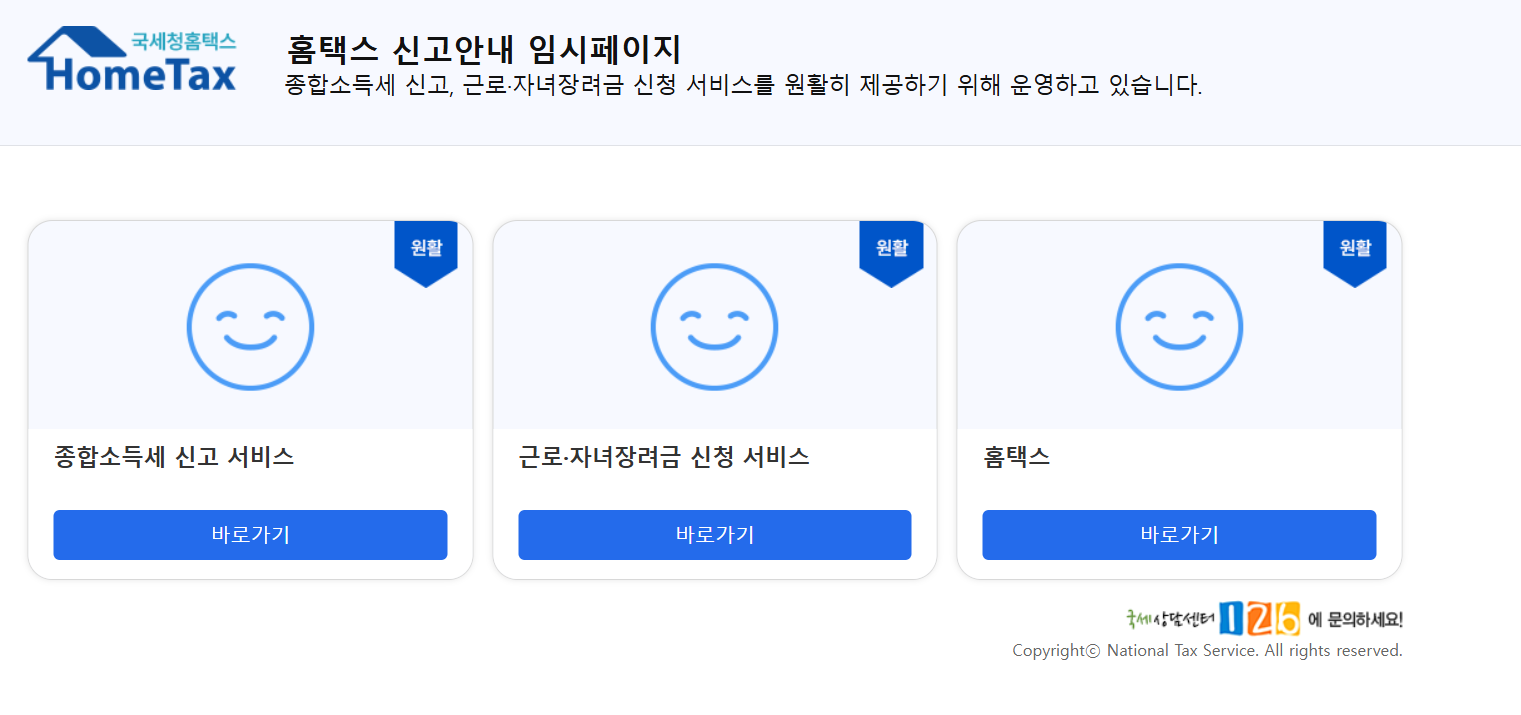This screenshot has height=715, width=1521.
Task: Click the smiley icon on the 종합소득세 card
Action: (250, 327)
